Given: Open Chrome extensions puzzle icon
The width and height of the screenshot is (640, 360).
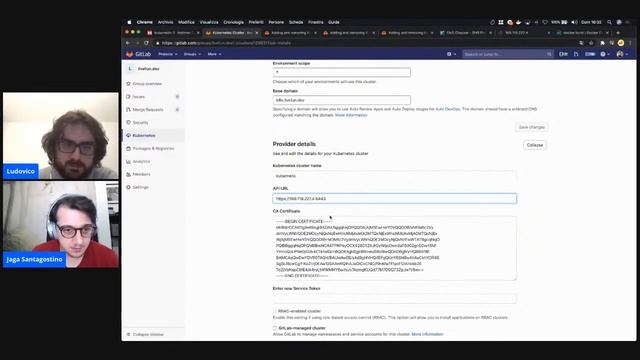Looking at the screenshot, I should click(x=602, y=43).
